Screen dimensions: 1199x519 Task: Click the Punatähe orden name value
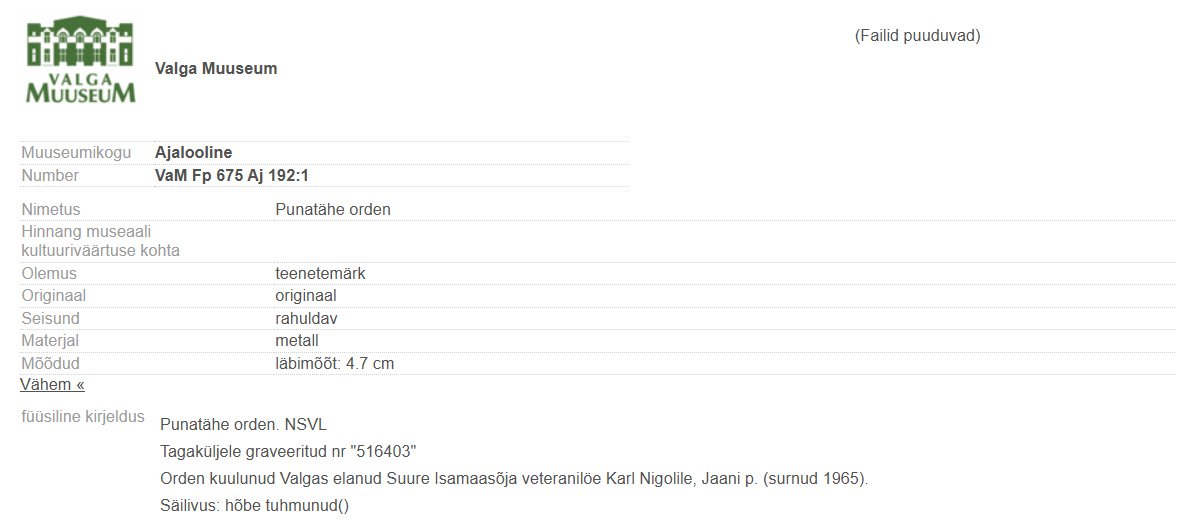[x=332, y=210]
